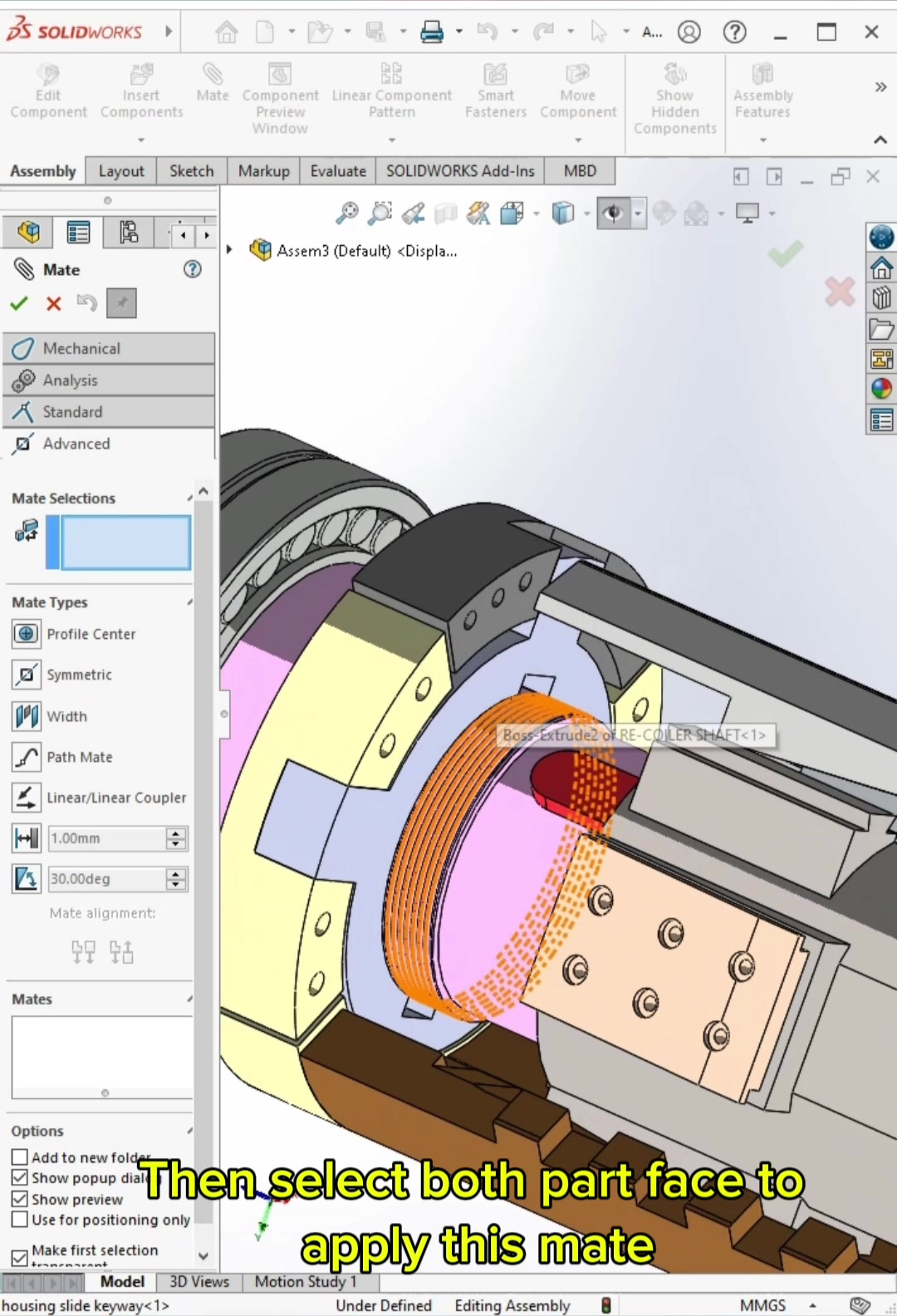Expand the ribbon overflow chevron
The image size is (897, 1316).
point(880,86)
